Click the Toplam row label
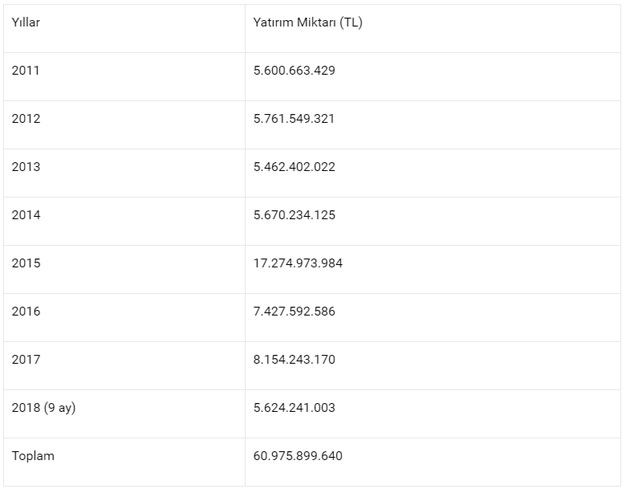This screenshot has width=630, height=493. (x=33, y=456)
